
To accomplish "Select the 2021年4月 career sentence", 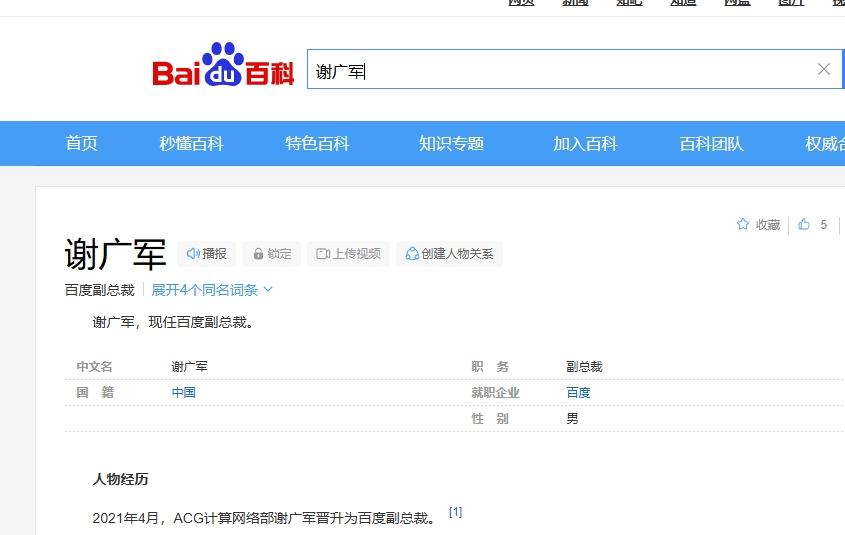I will click(x=264, y=518).
